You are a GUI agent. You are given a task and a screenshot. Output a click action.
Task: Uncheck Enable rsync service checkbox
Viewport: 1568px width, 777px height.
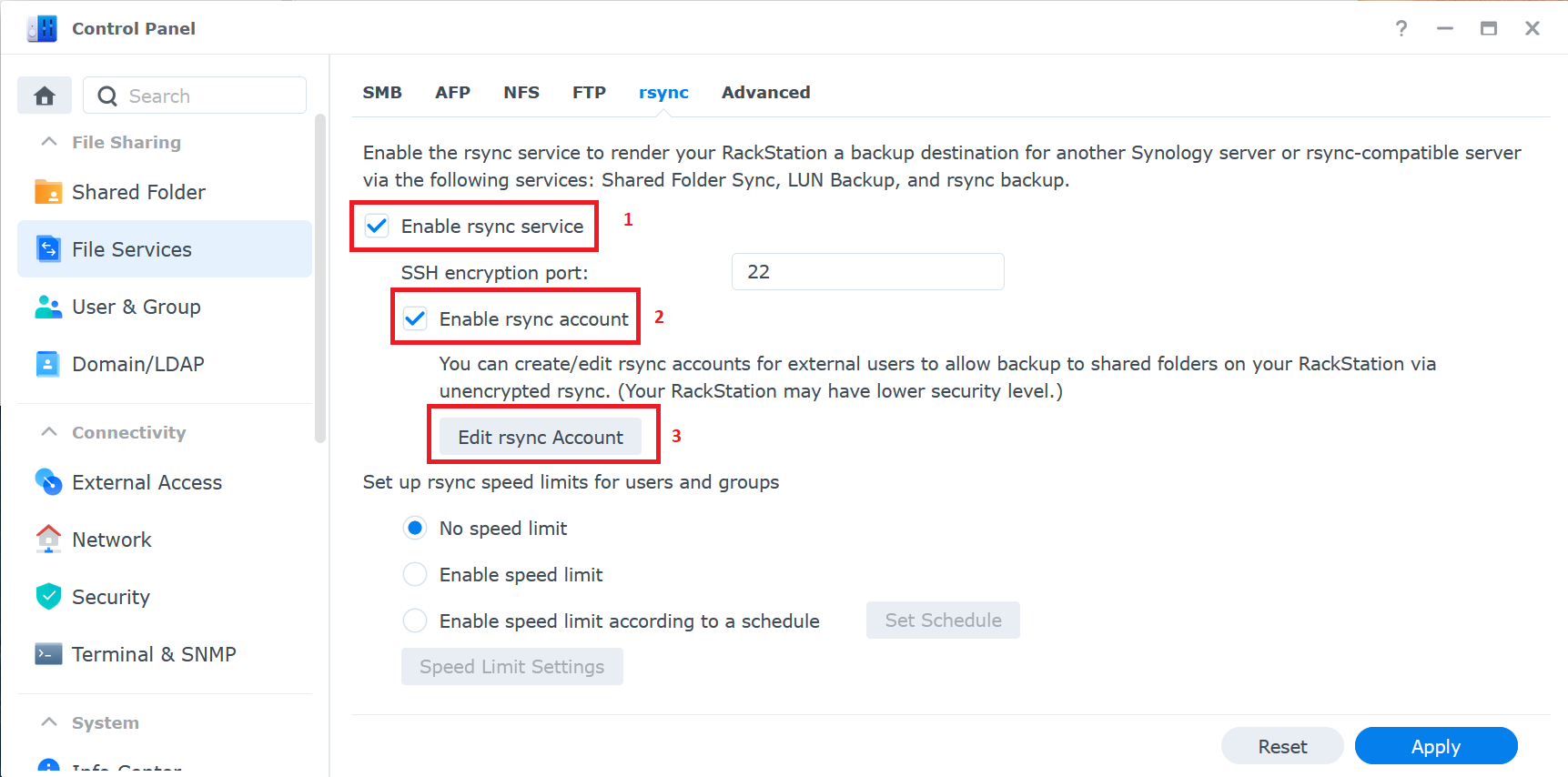coord(377,226)
